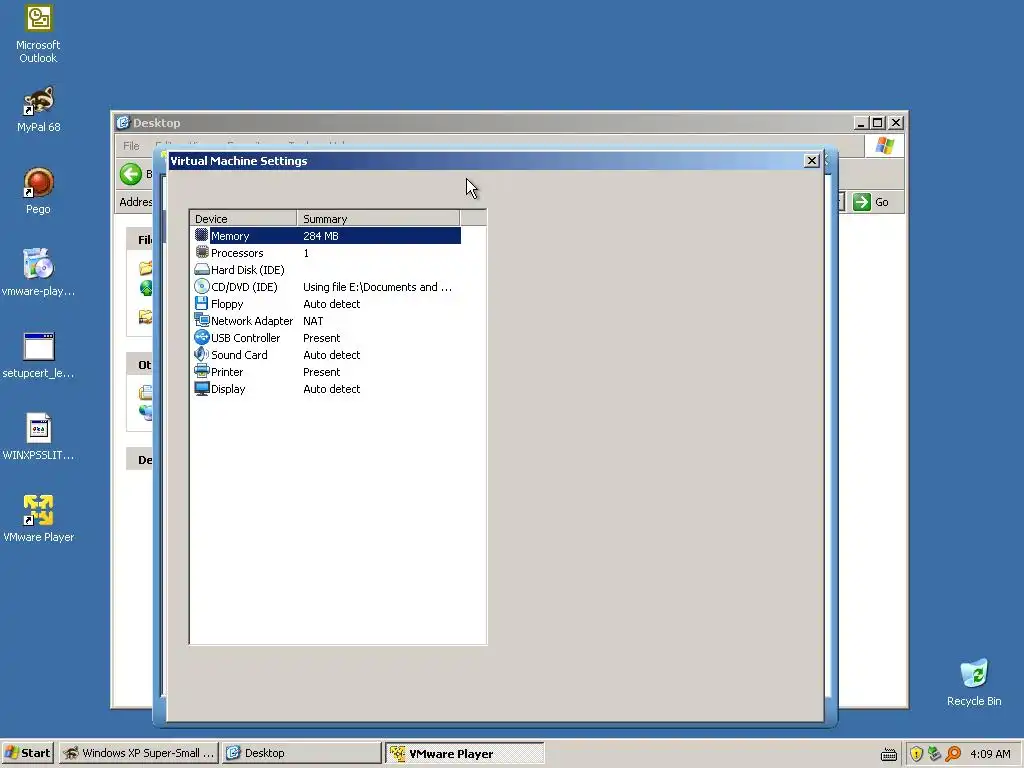Select the 'Present' summary for USB Controller
The image size is (1024, 768).
point(321,338)
